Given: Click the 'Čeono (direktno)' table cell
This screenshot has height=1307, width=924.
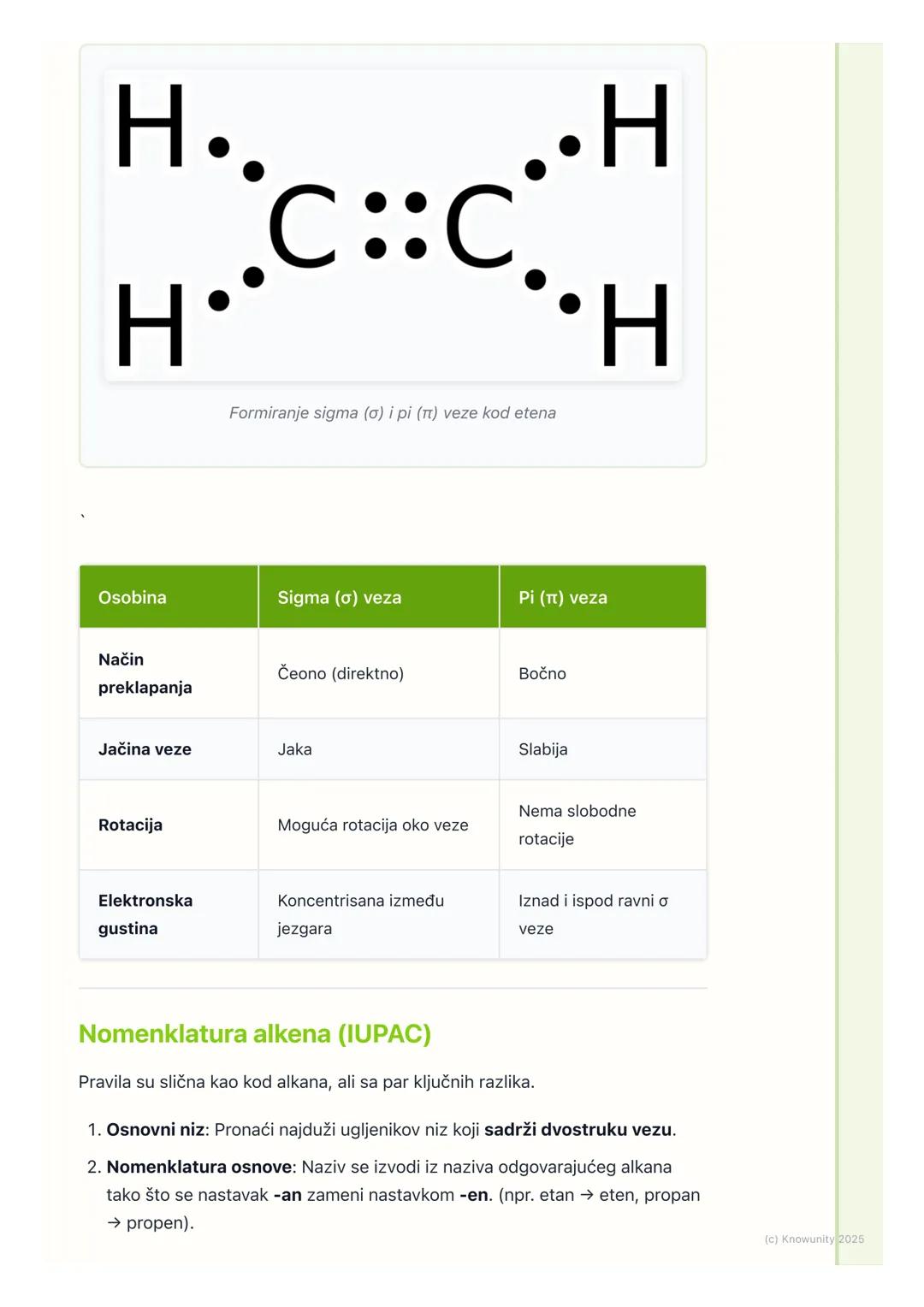Looking at the screenshot, I should tap(341, 674).
